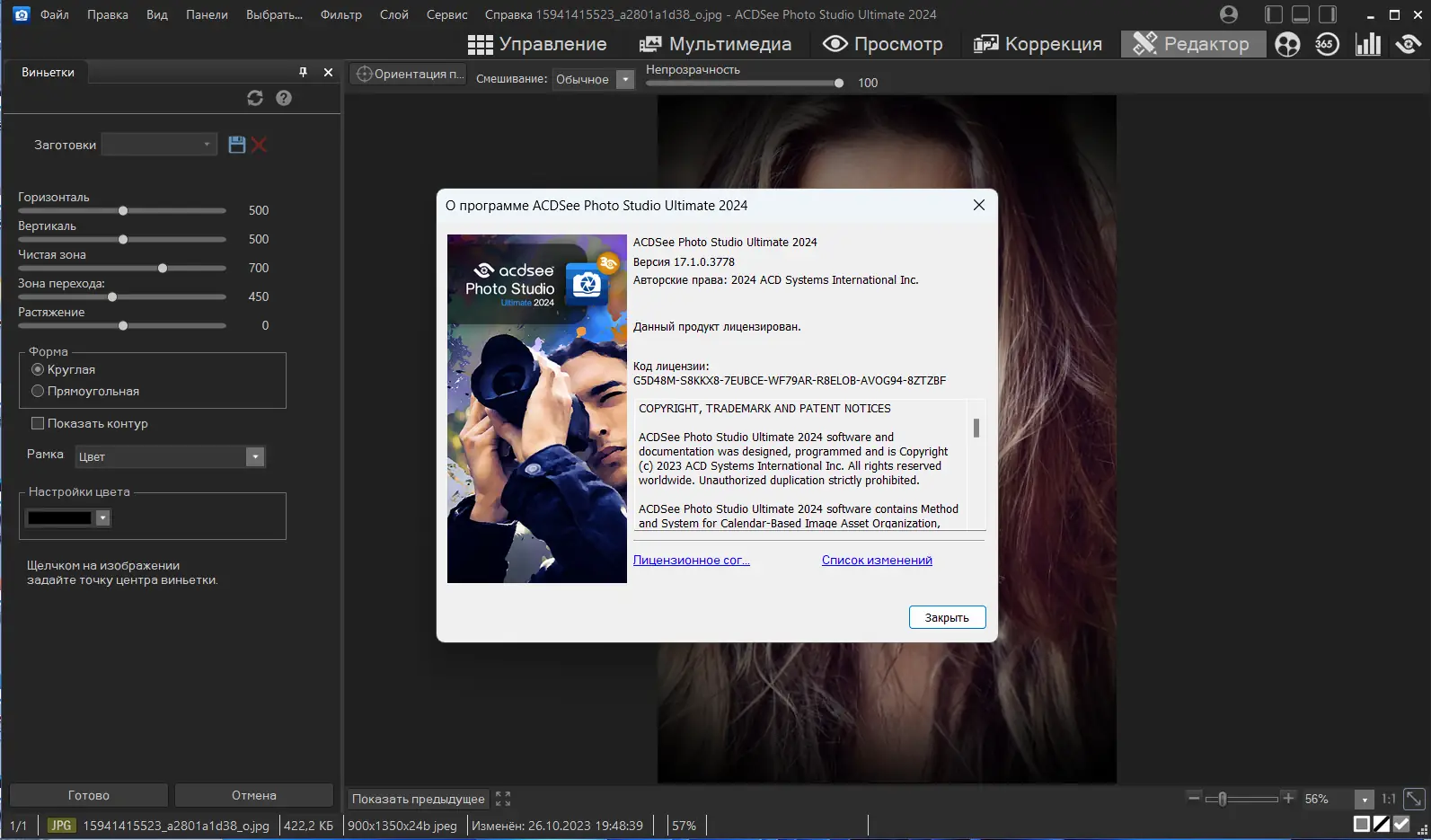Switch to Просмотр mode

click(x=883, y=44)
